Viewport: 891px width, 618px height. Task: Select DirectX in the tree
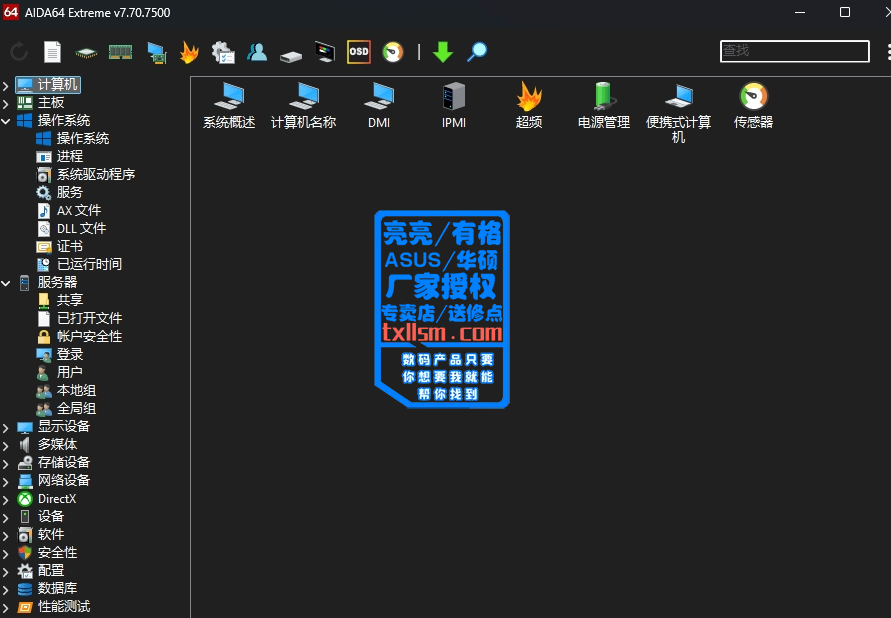pyautogui.click(x=47, y=499)
